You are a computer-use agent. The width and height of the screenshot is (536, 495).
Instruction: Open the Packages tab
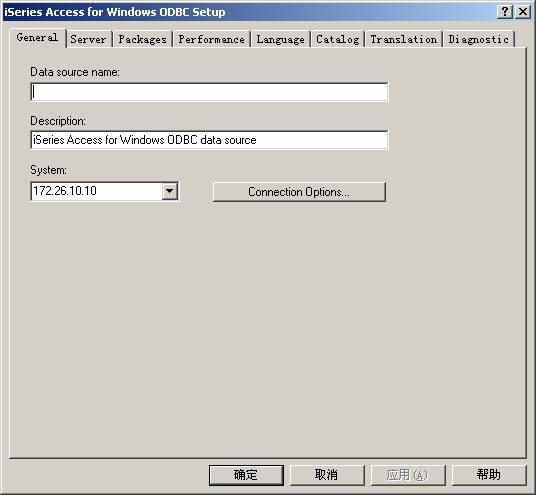point(142,39)
